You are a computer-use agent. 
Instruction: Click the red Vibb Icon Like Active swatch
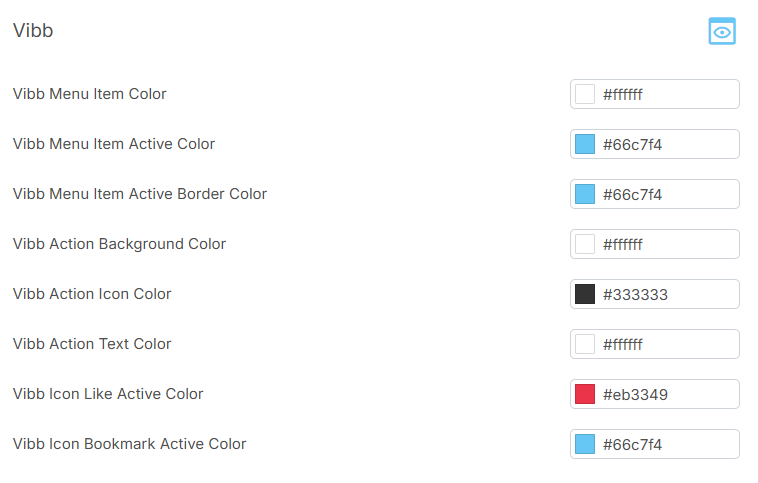(x=585, y=394)
